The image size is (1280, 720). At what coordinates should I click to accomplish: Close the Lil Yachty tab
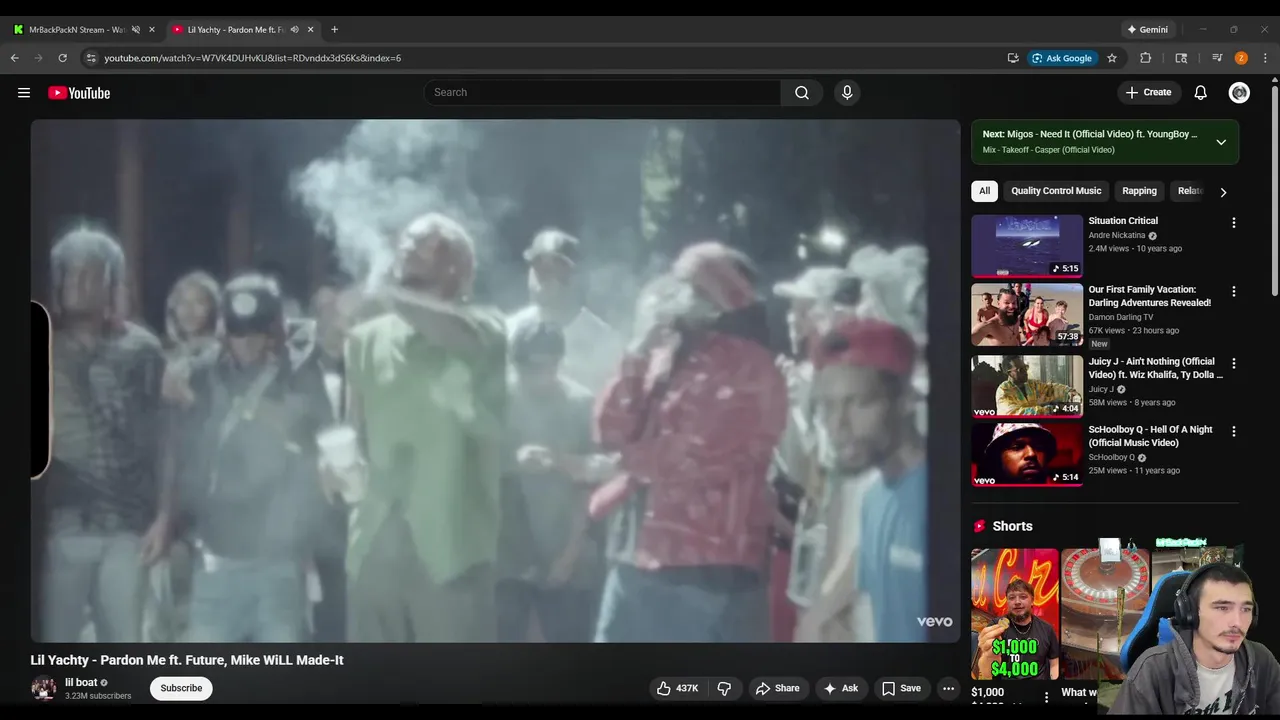coord(310,30)
